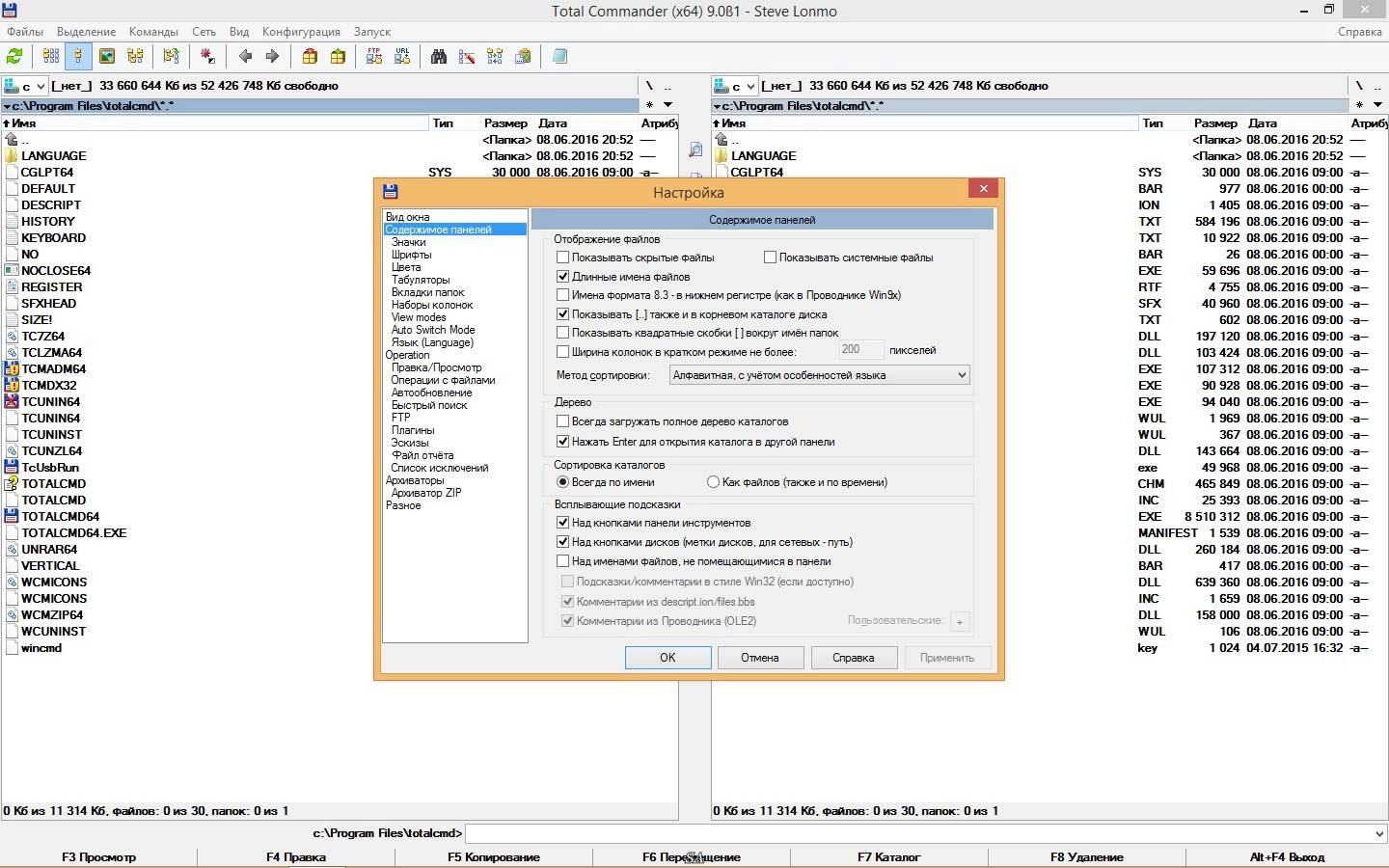Enable thumbnail view from the toolbar
Image resolution: width=1389 pixels, height=868 pixels.
pos(107,57)
